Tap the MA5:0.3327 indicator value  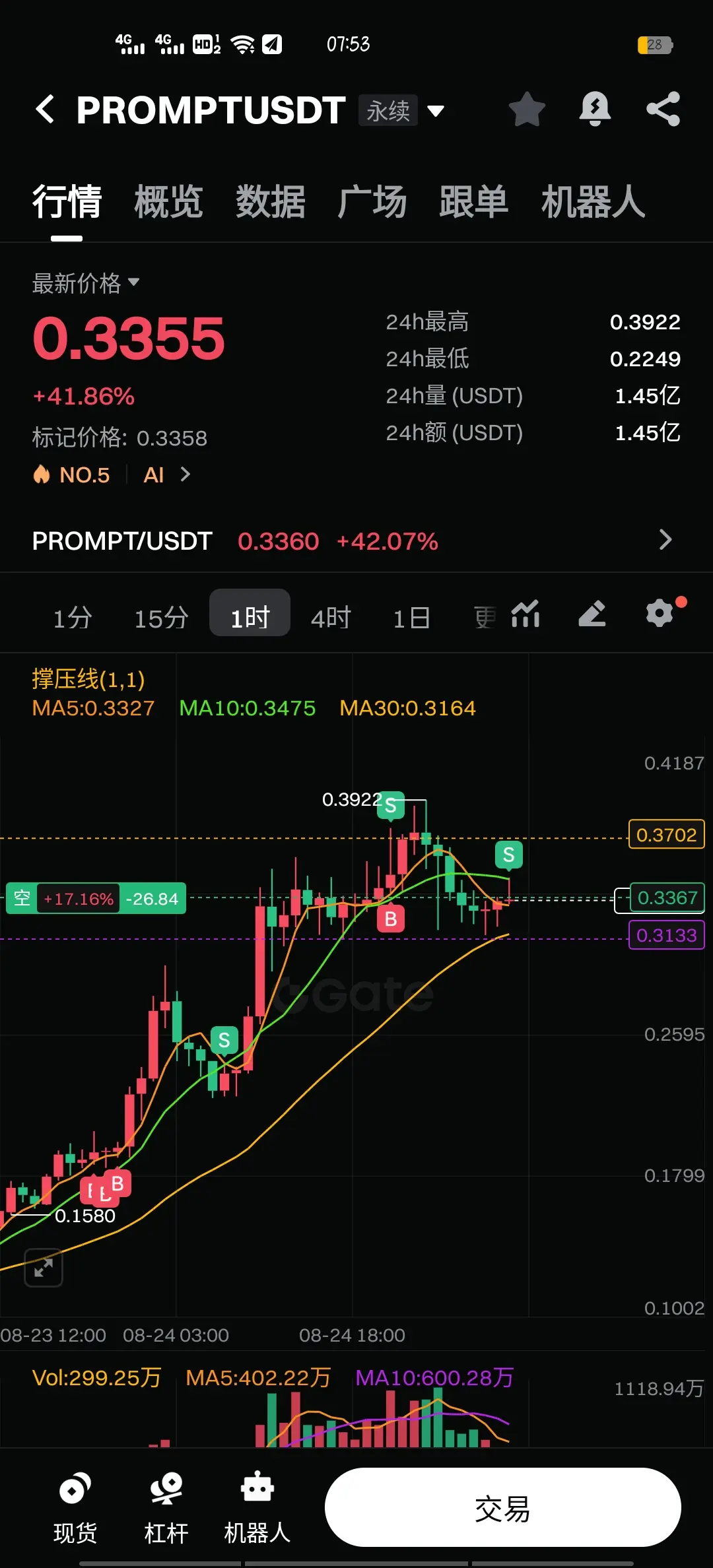tap(93, 708)
